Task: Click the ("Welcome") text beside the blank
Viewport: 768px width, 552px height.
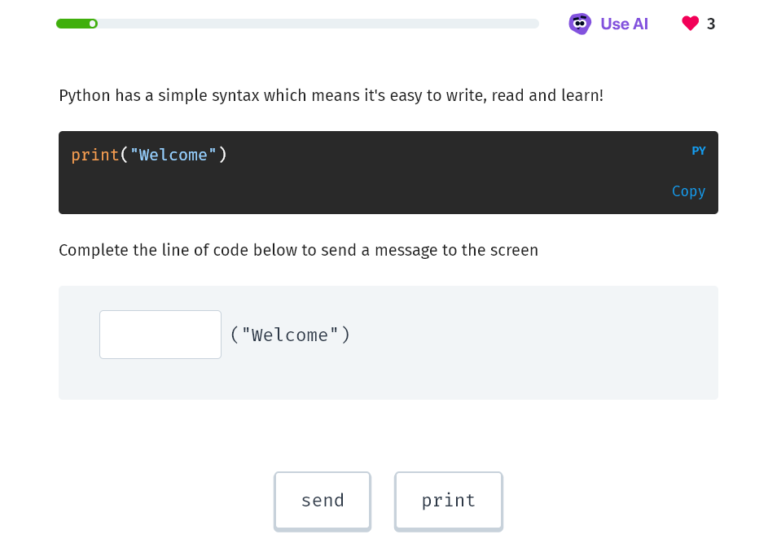Action: pyautogui.click(x=290, y=335)
